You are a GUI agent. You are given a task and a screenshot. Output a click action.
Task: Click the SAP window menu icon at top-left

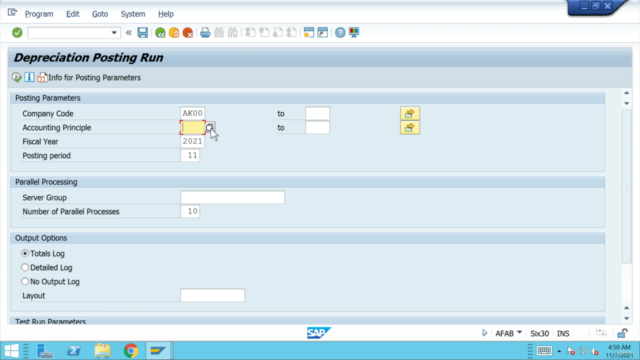[12, 13]
